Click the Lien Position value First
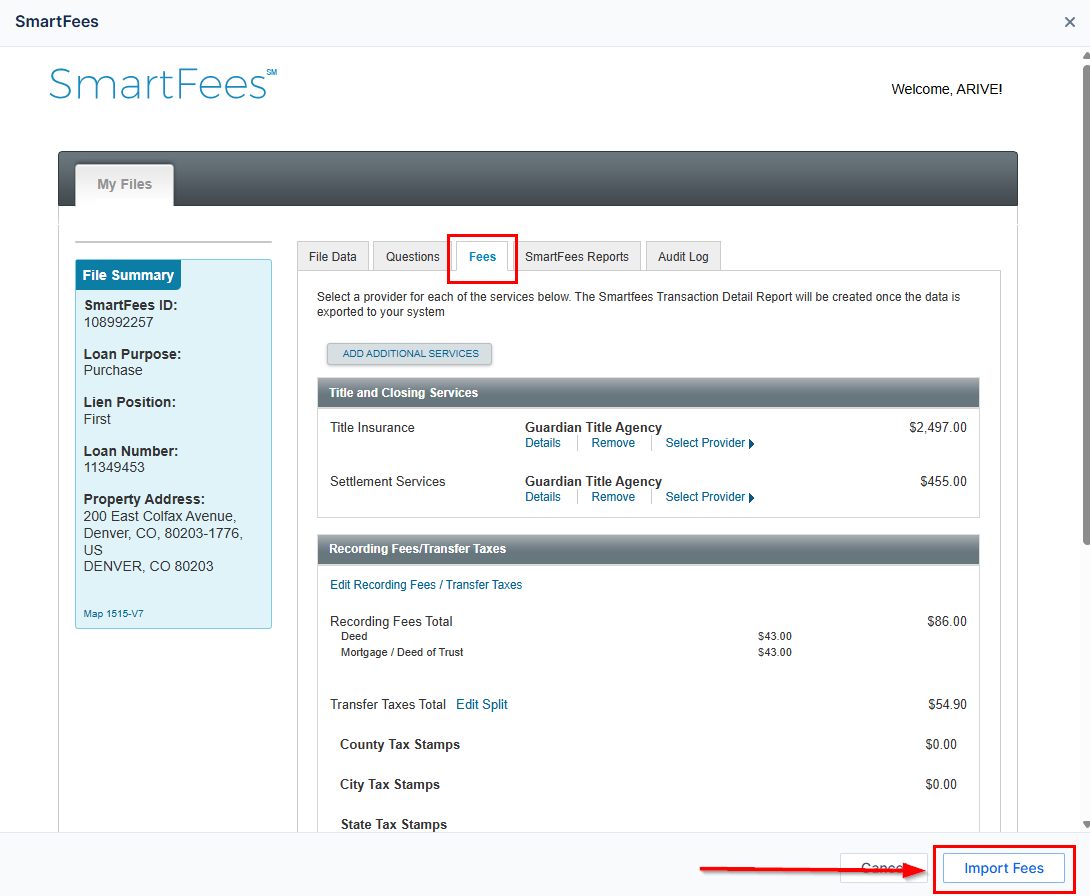This screenshot has width=1090, height=896. [x=97, y=419]
